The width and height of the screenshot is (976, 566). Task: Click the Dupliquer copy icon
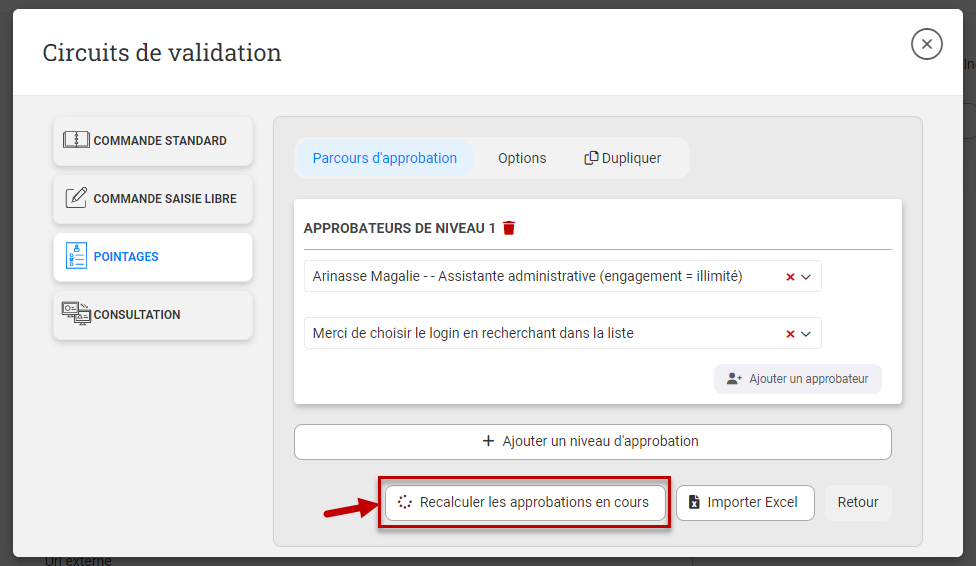click(x=591, y=158)
